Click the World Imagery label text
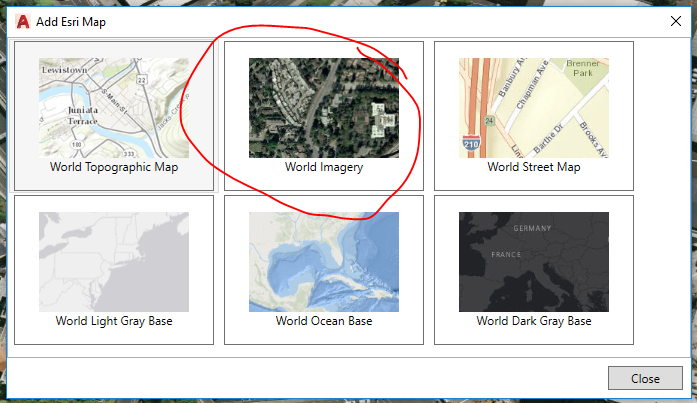 [324, 167]
